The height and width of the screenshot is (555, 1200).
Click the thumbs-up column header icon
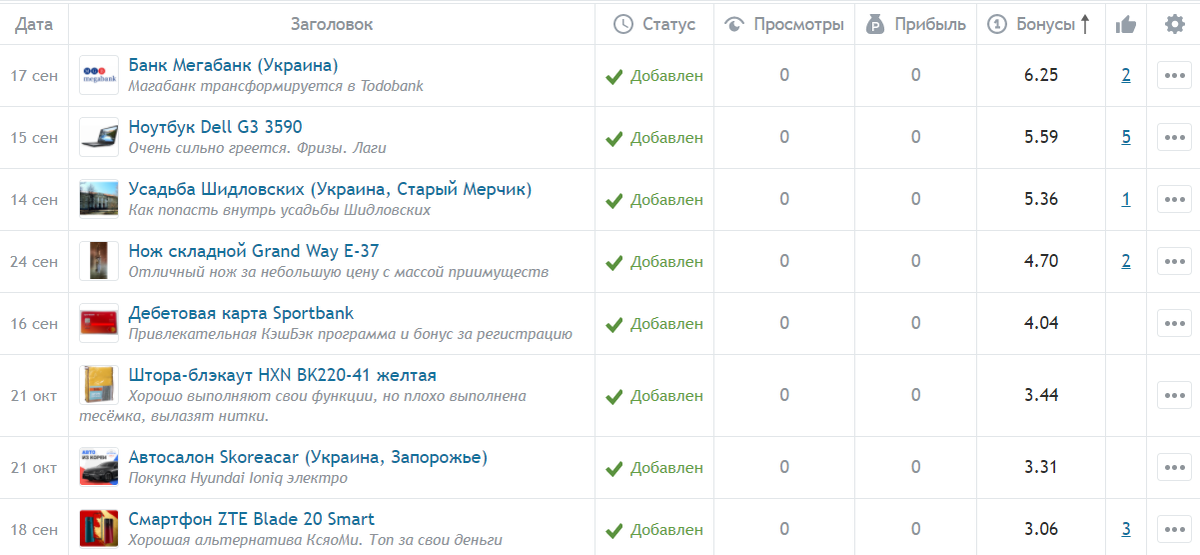point(1126,24)
